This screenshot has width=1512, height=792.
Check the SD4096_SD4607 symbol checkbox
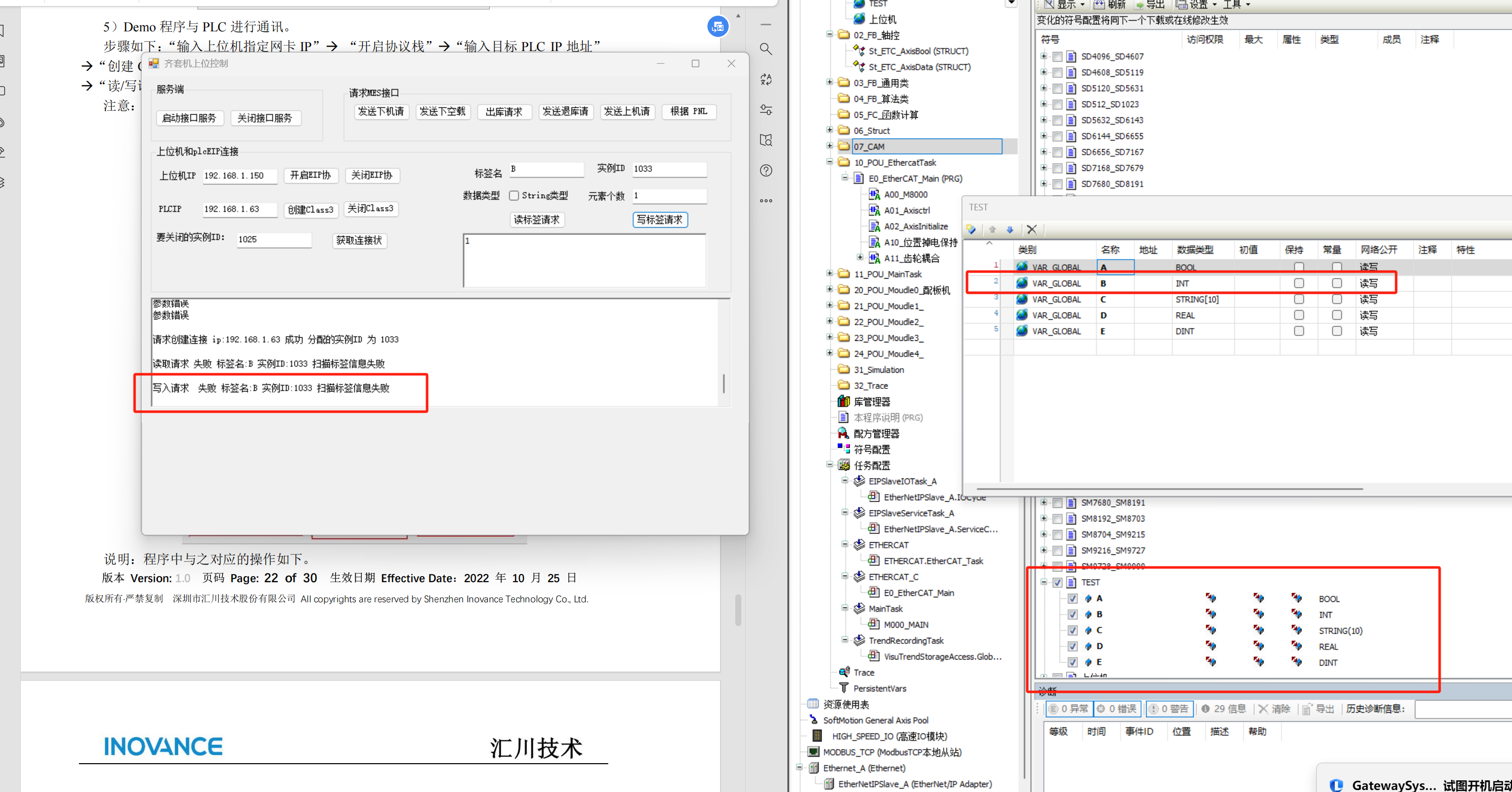click(x=1057, y=57)
